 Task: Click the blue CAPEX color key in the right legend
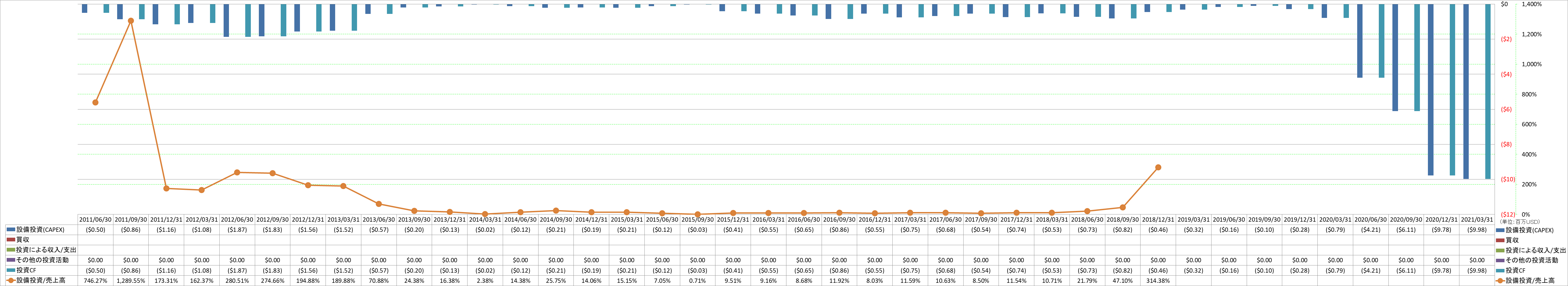pos(1500,230)
